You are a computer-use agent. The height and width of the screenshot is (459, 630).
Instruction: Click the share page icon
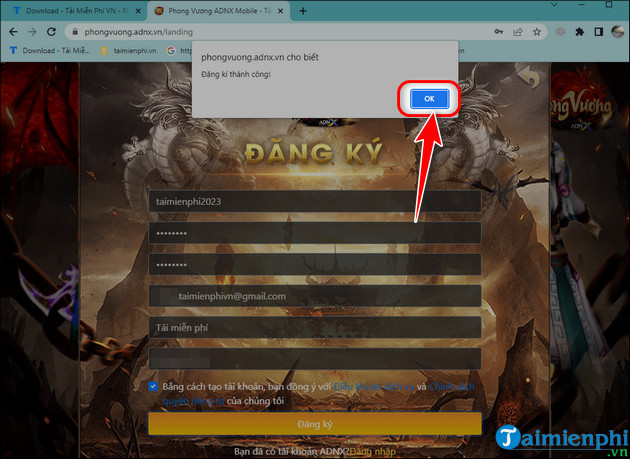[518, 32]
